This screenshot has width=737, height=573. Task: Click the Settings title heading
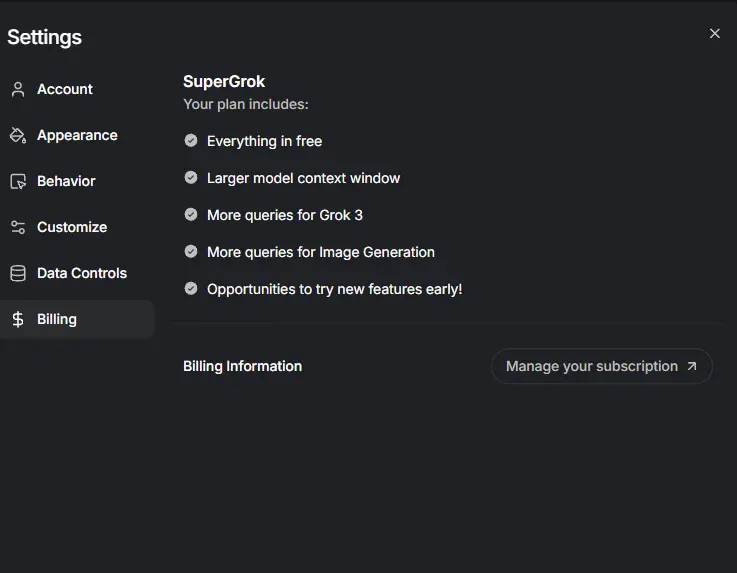45,38
